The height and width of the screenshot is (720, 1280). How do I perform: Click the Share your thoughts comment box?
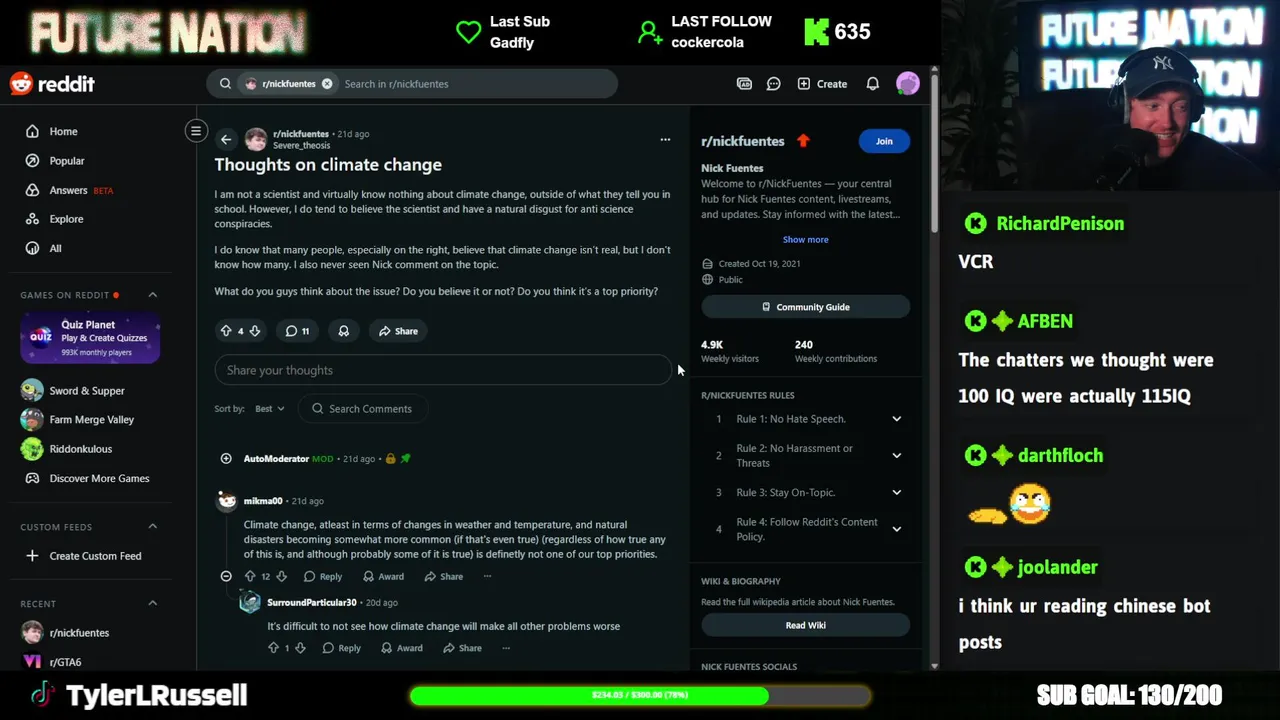click(x=443, y=370)
